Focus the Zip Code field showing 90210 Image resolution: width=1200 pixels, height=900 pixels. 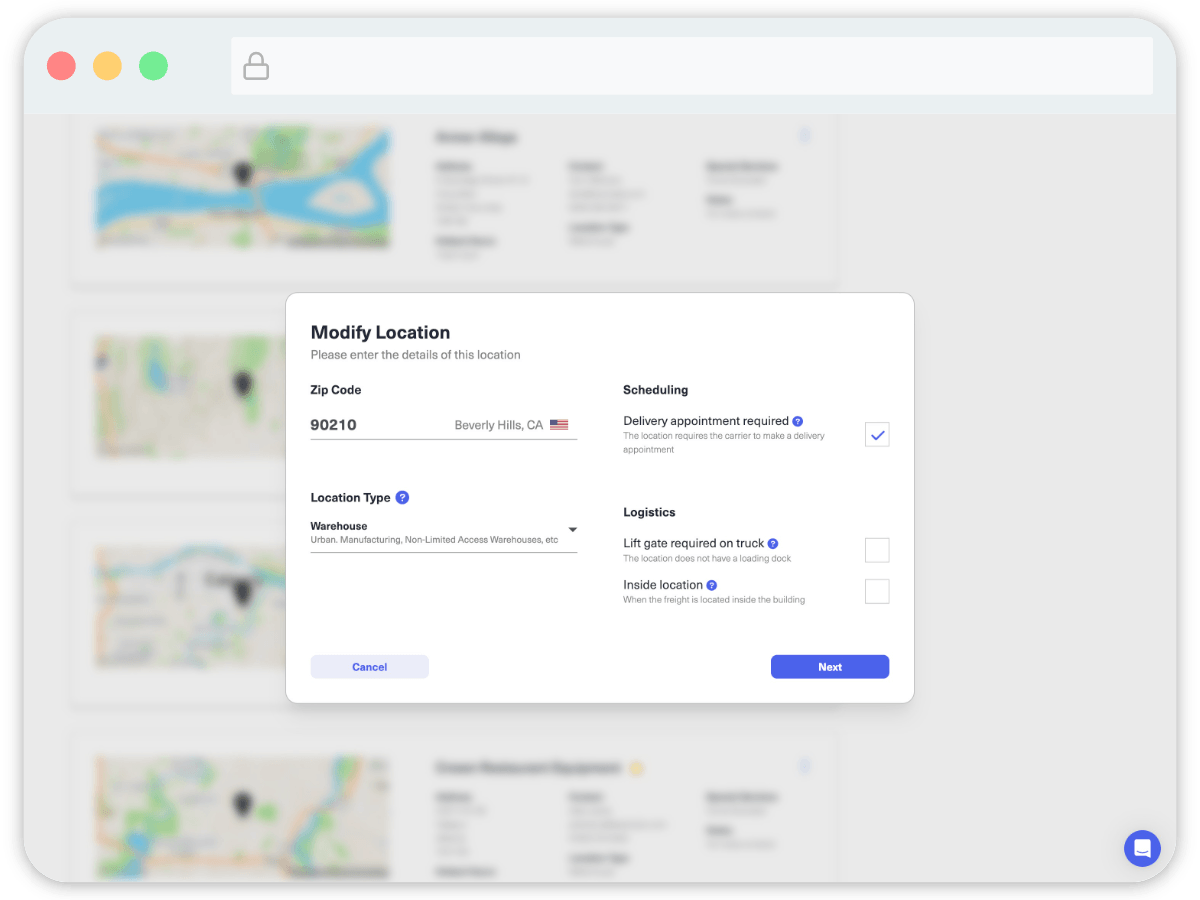[x=380, y=425]
